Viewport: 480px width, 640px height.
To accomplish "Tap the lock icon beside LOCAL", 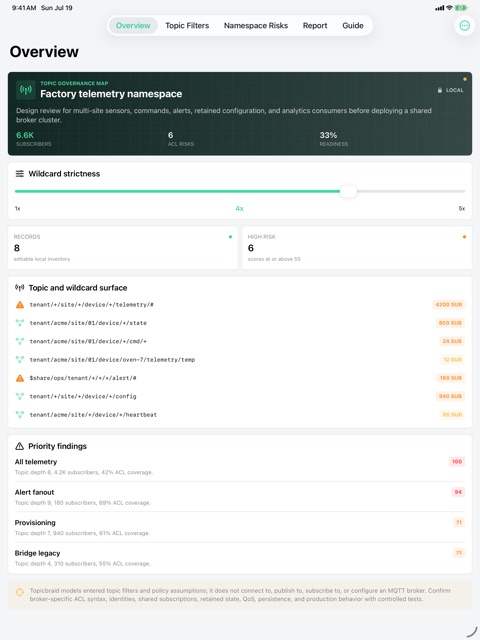I will pos(440,90).
